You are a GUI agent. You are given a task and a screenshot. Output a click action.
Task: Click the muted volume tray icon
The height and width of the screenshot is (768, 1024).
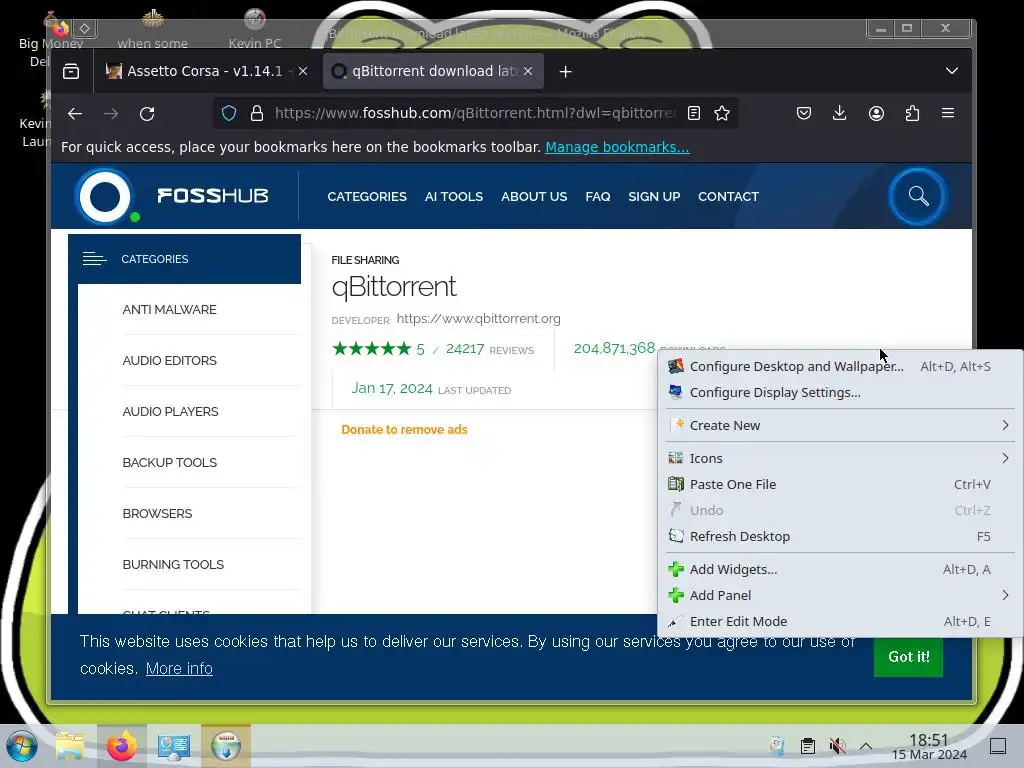point(837,746)
